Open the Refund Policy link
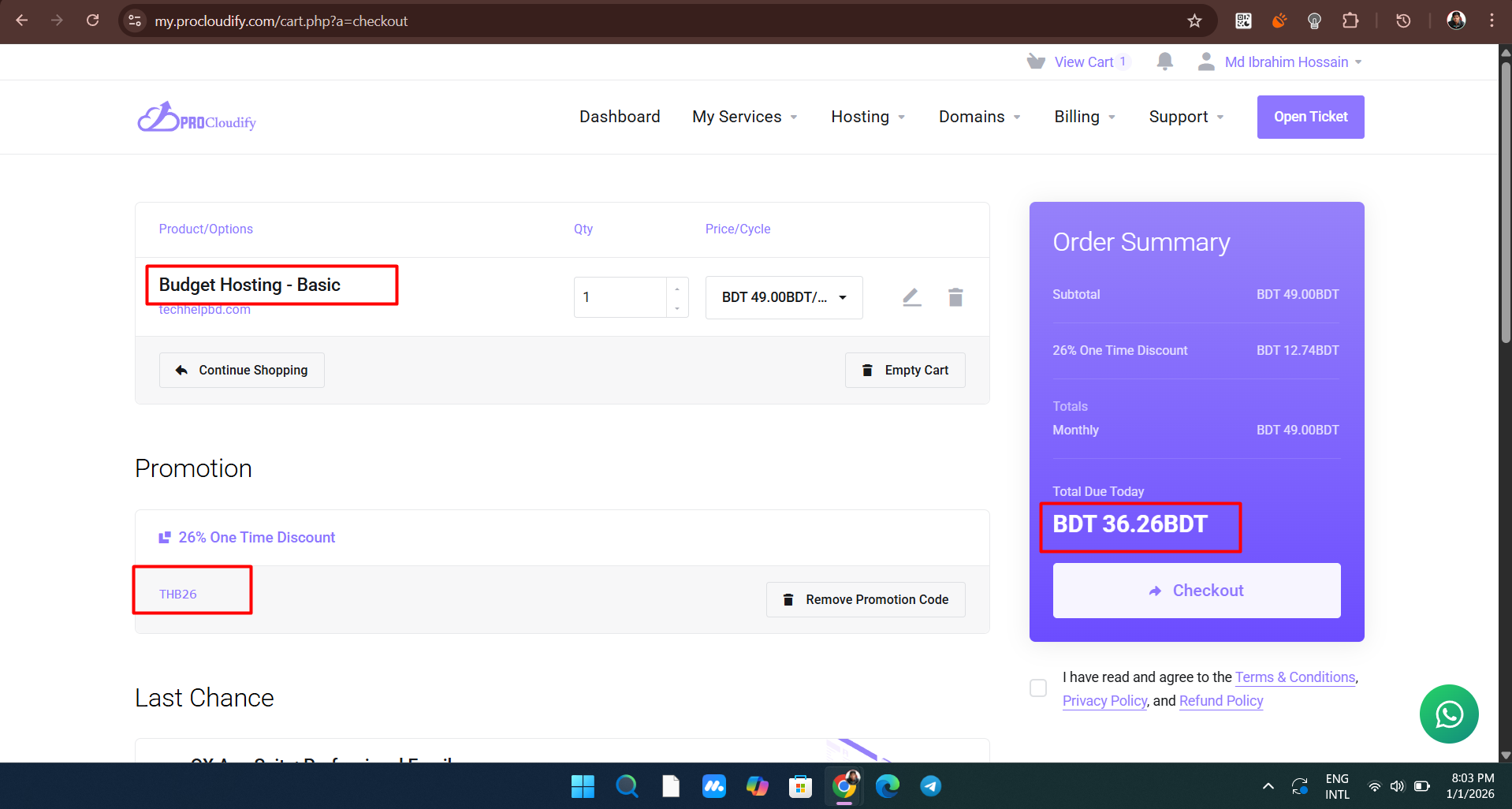The image size is (1512, 809). click(x=1220, y=701)
